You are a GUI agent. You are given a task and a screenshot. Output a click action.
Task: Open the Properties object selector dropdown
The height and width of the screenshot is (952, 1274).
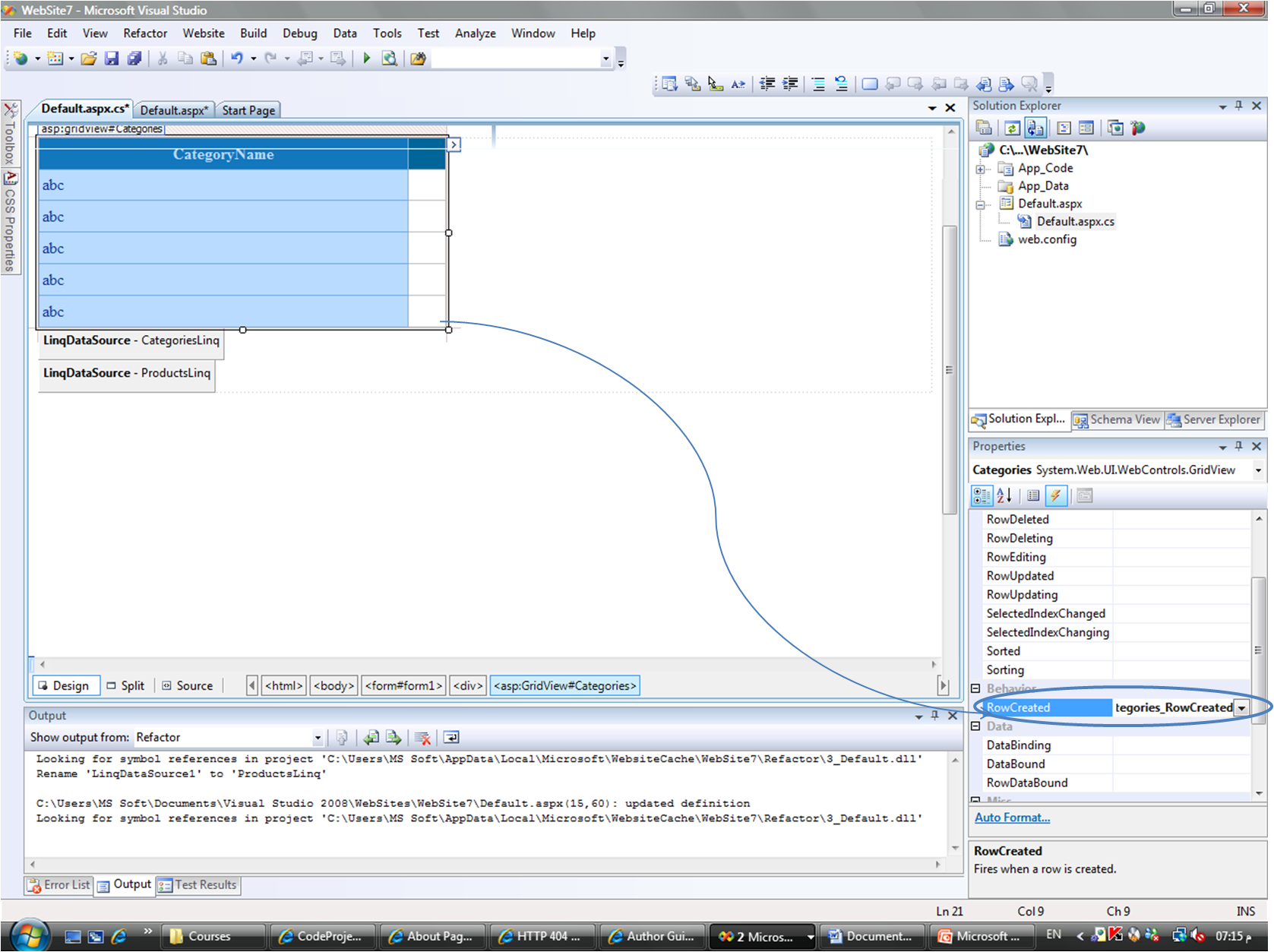click(1258, 470)
